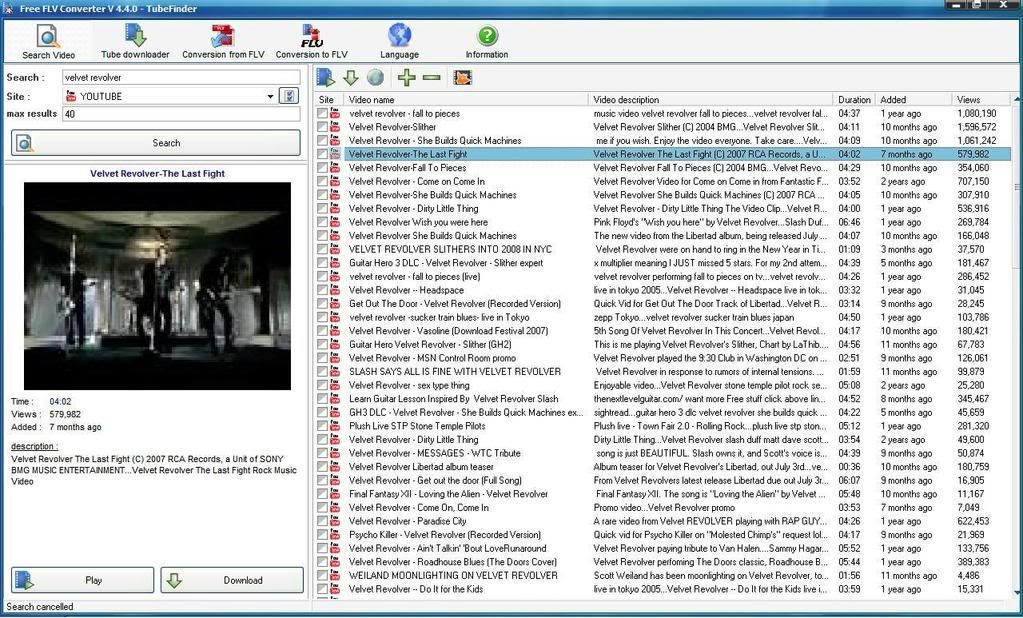Sort by the 'Video name' column header

click(466, 100)
